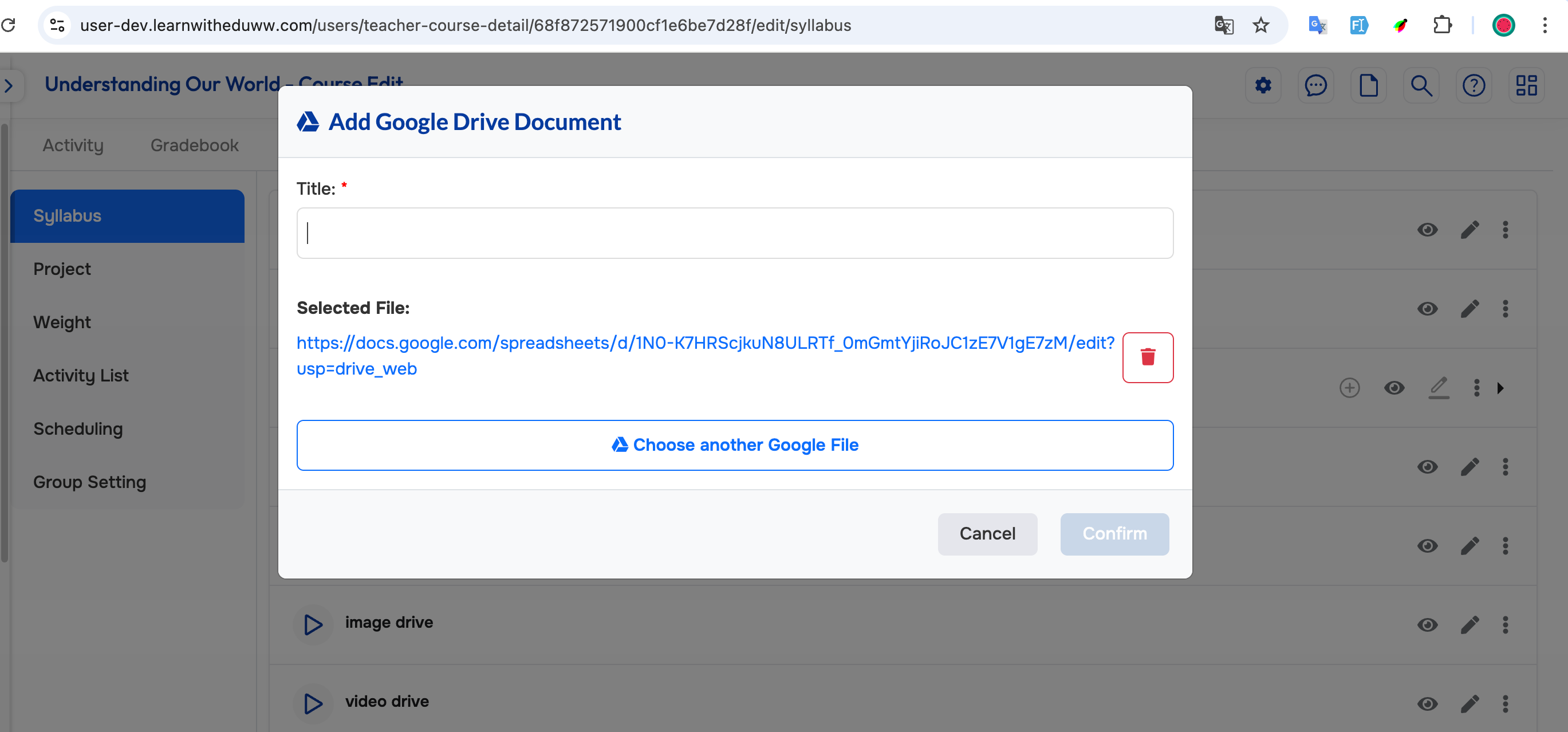Open the course settings gear icon
Screen dimensions: 1568x732
pos(1263,85)
